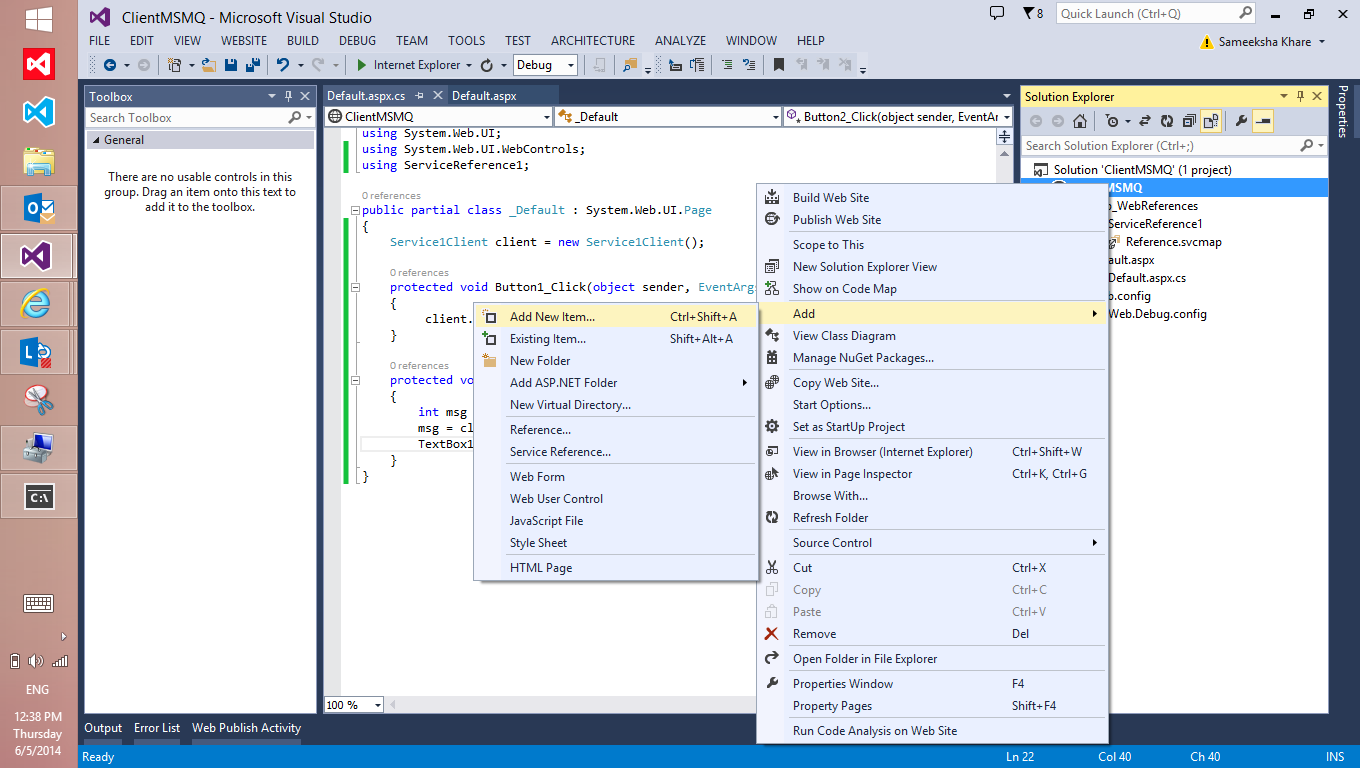The height and width of the screenshot is (768, 1360).
Task: Click the Properties wrench icon in Solution Explorer
Action: [1242, 121]
